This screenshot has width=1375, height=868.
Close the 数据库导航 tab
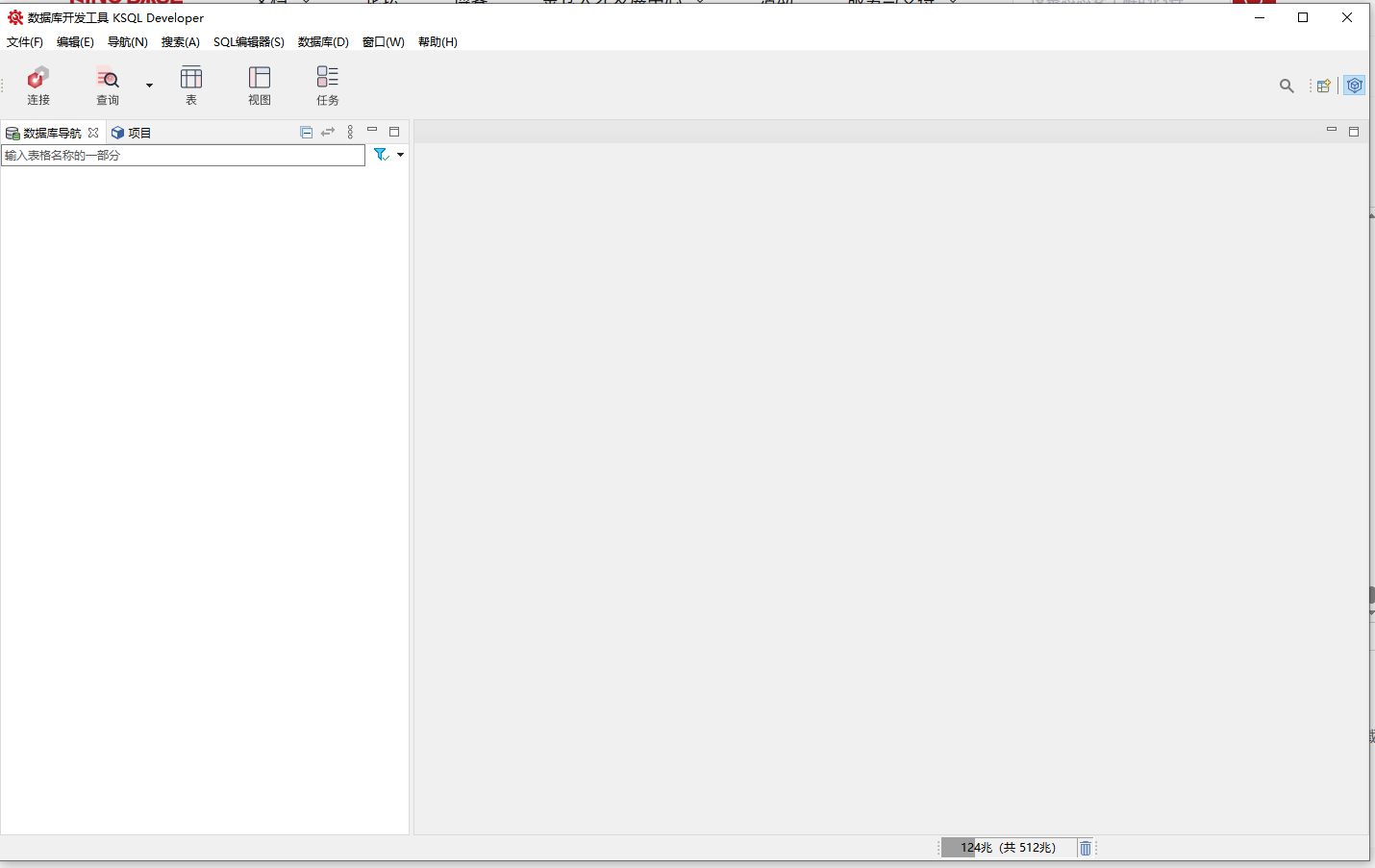93,133
